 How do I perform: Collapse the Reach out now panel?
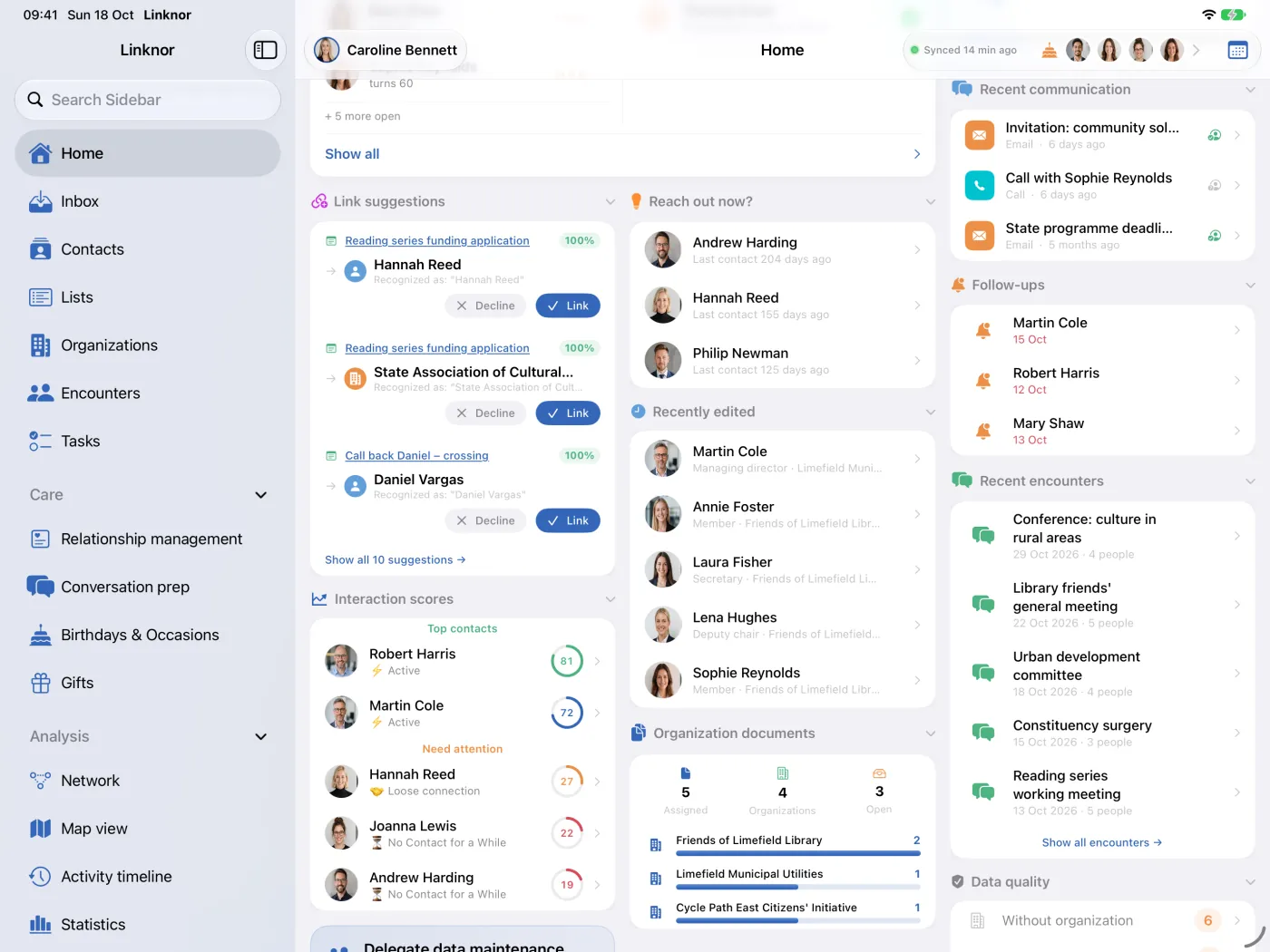pos(930,201)
